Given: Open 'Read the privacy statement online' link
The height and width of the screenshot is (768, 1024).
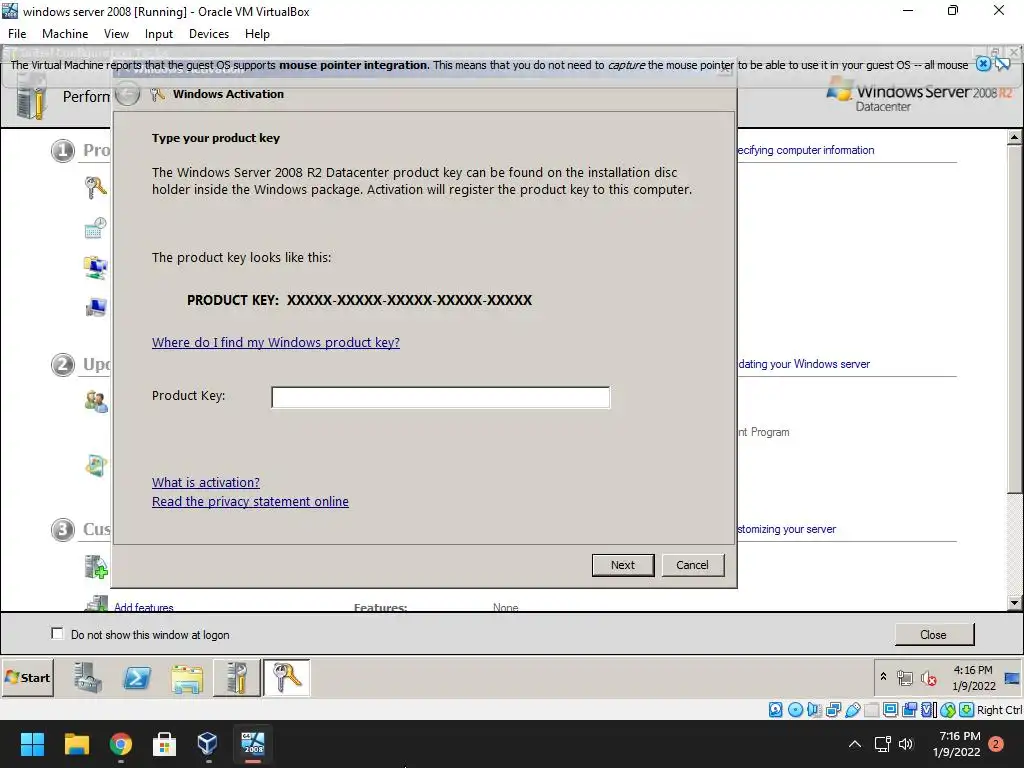Looking at the screenshot, I should coord(250,501).
